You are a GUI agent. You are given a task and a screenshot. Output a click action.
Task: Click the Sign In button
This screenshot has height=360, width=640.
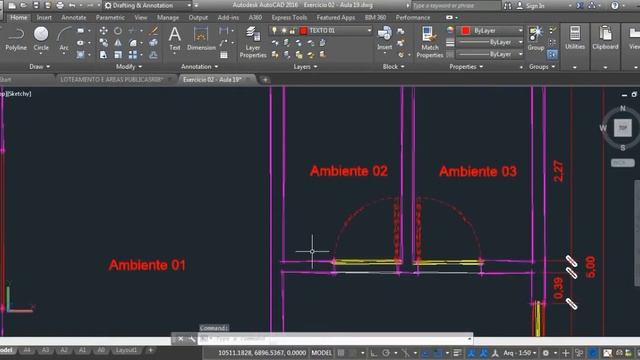(x=531, y=5)
